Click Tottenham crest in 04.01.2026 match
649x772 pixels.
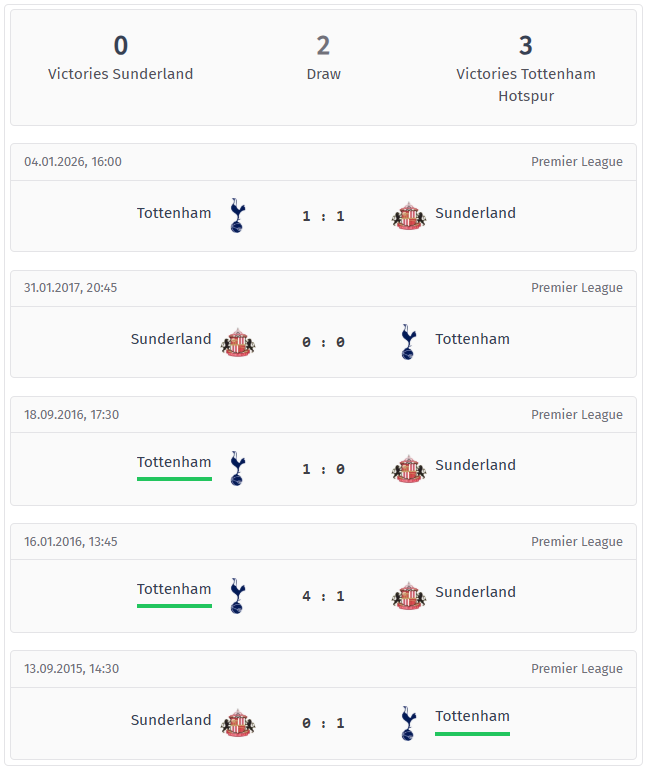(237, 215)
